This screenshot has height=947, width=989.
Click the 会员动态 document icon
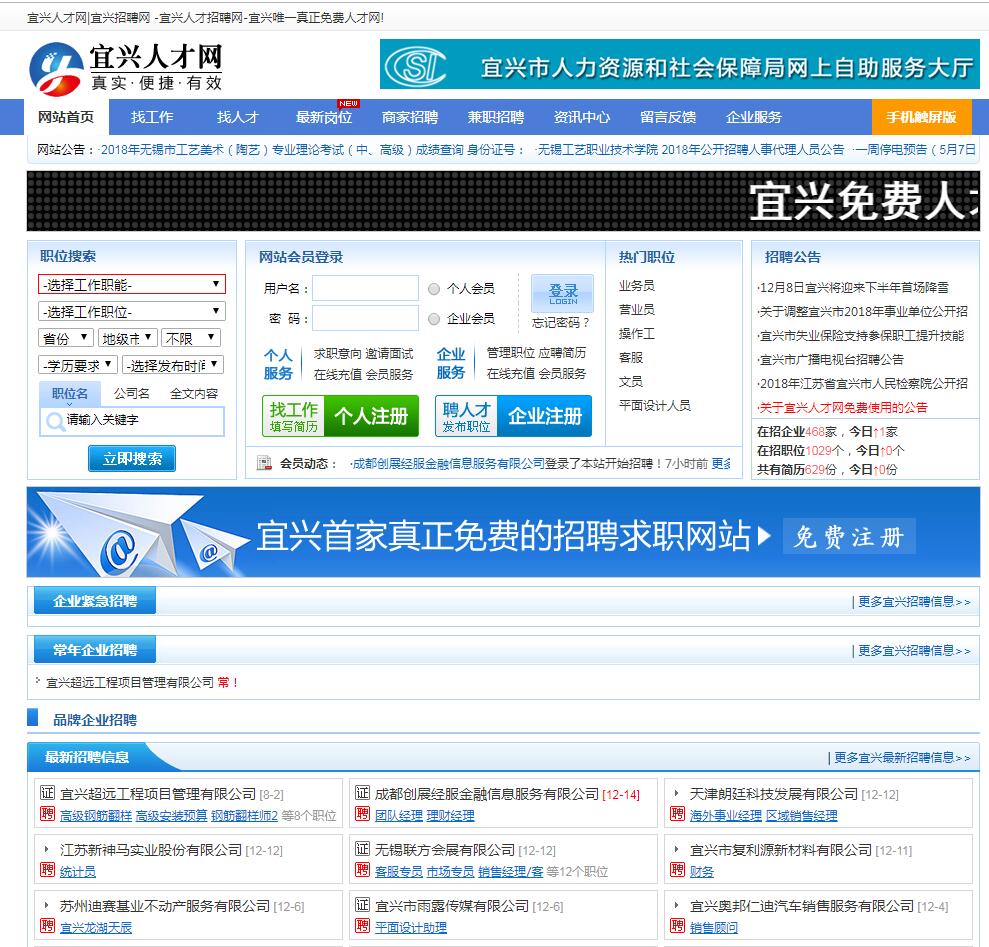tap(264, 463)
